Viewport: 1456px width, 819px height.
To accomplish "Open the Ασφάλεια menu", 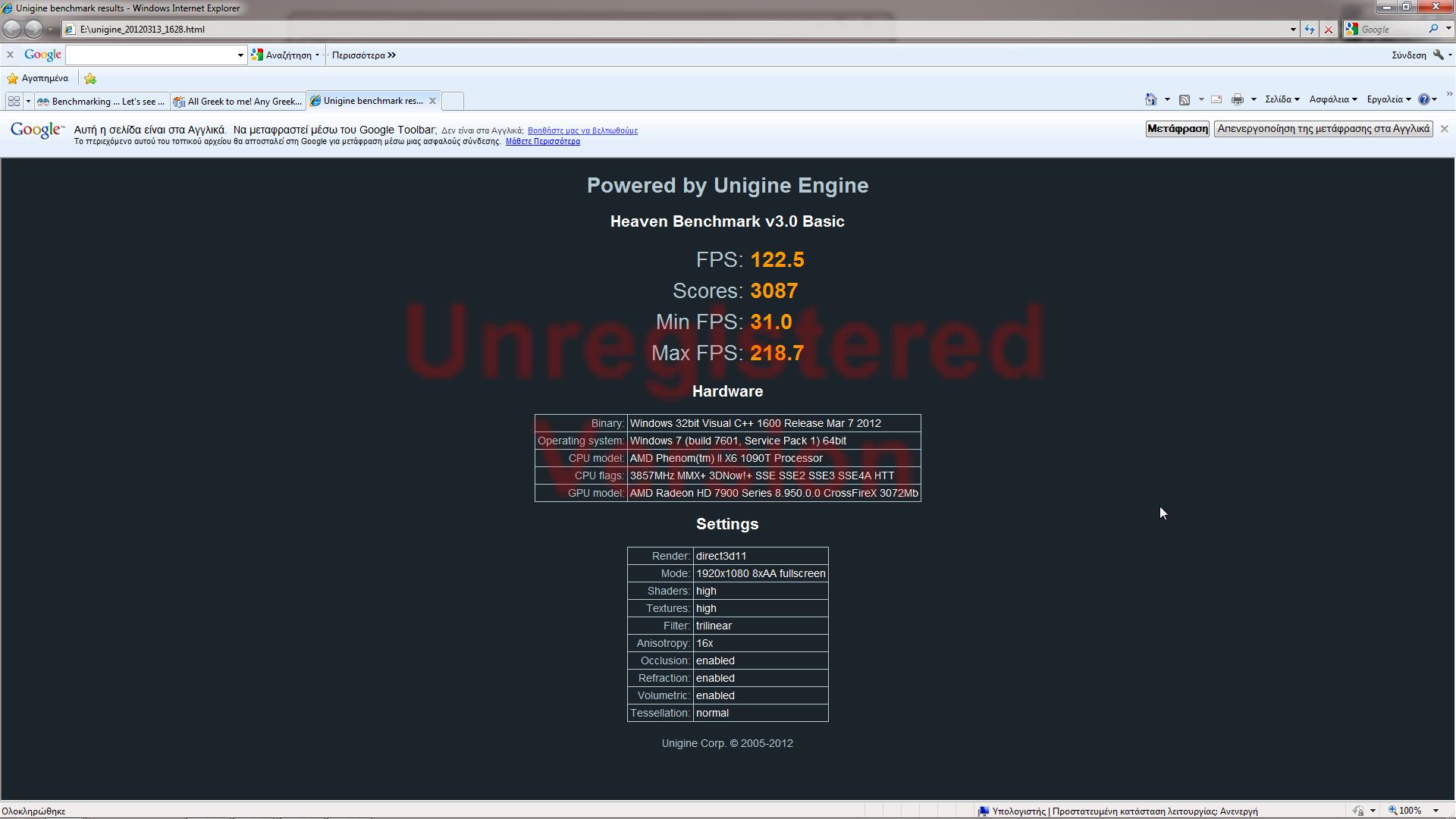I will pyautogui.click(x=1333, y=99).
